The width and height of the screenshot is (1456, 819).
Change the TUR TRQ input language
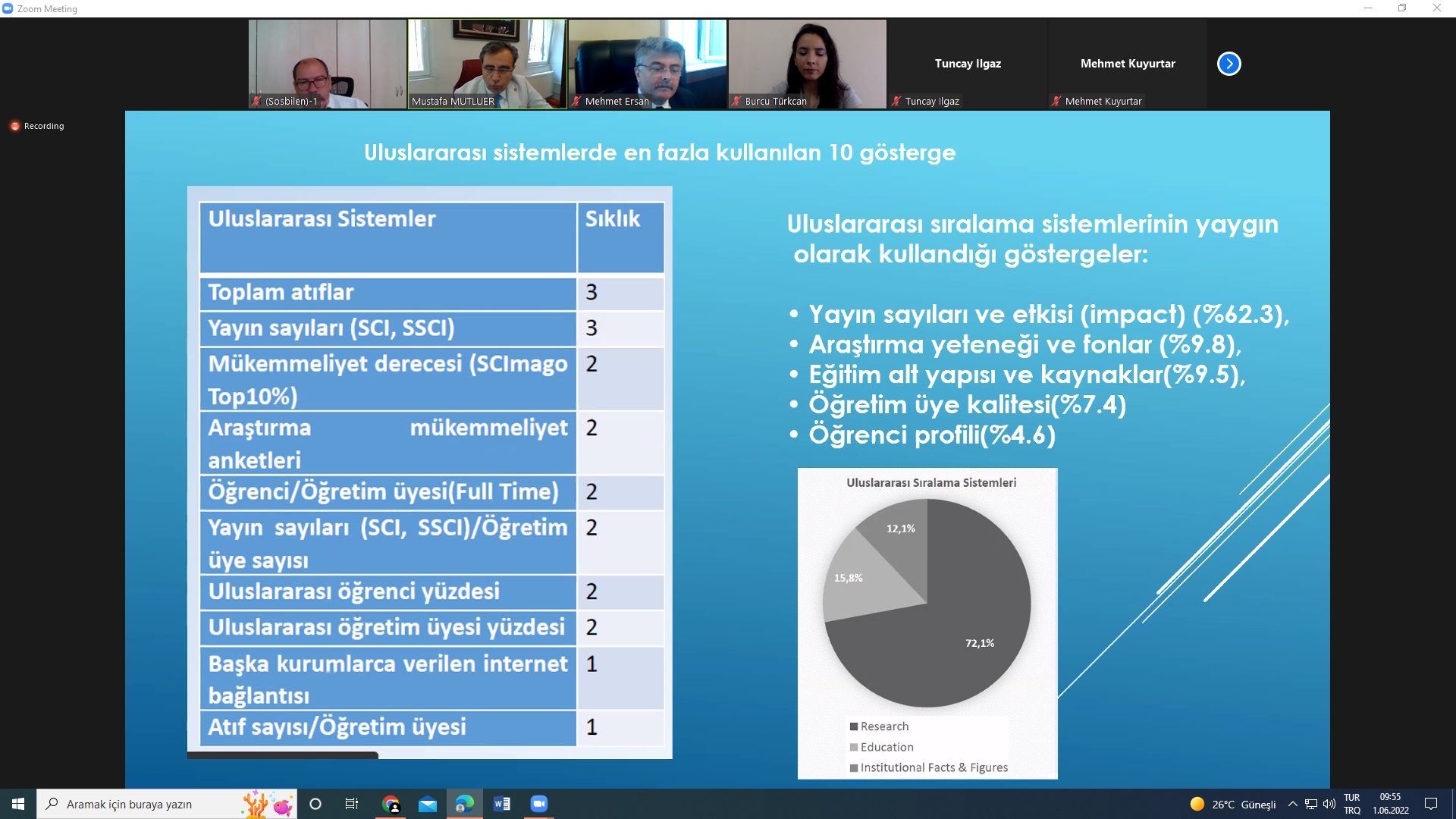pyautogui.click(x=1352, y=804)
